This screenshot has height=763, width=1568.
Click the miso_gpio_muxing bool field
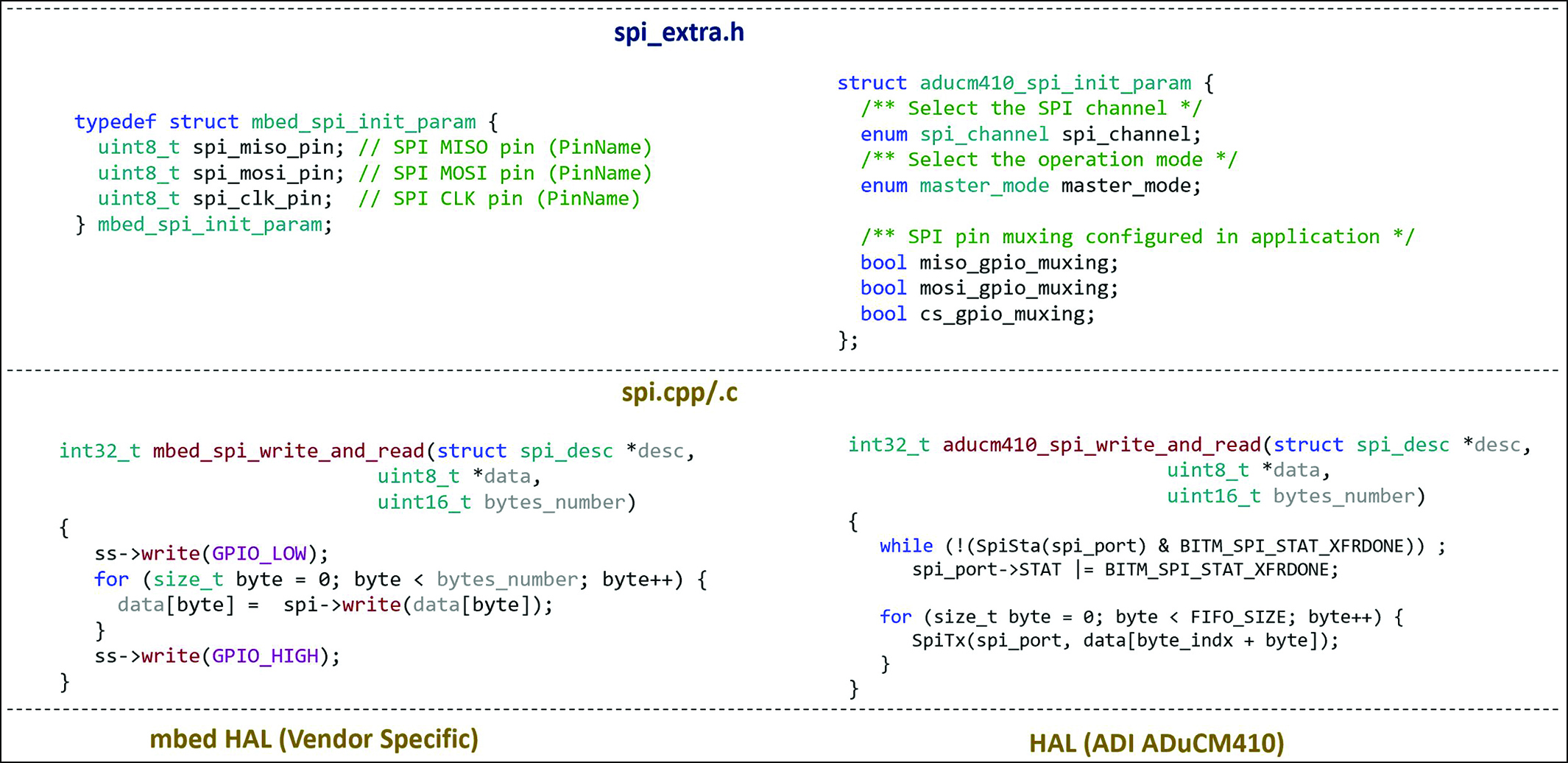coord(989,263)
